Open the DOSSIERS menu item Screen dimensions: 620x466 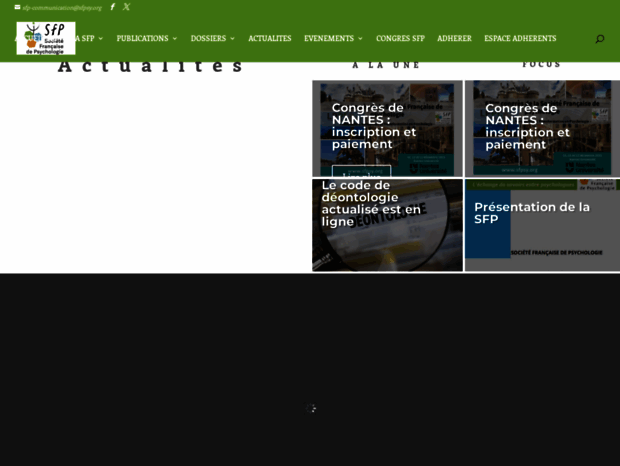[x=208, y=38]
